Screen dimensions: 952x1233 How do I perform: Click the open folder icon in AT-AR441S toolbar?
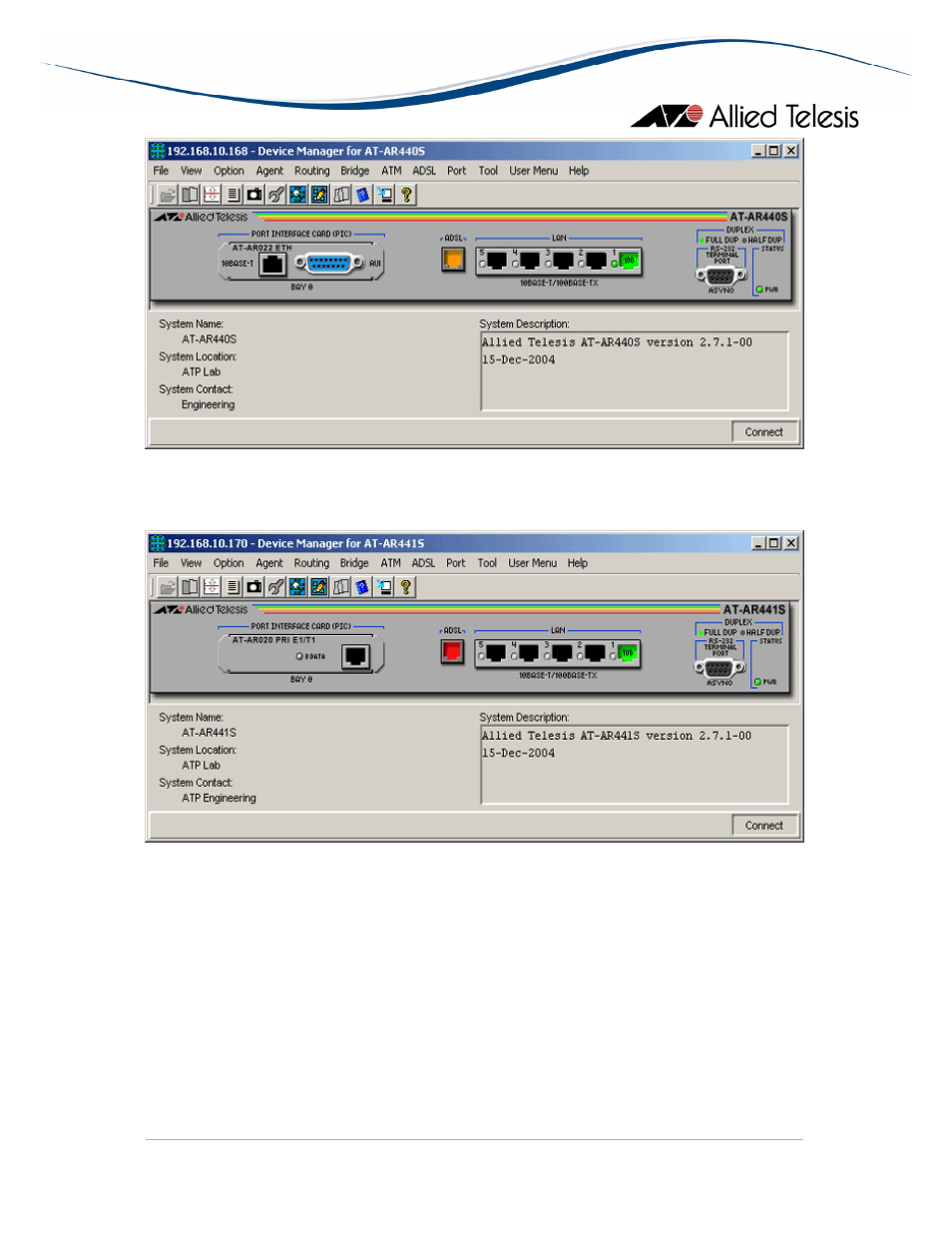pyautogui.click(x=168, y=587)
